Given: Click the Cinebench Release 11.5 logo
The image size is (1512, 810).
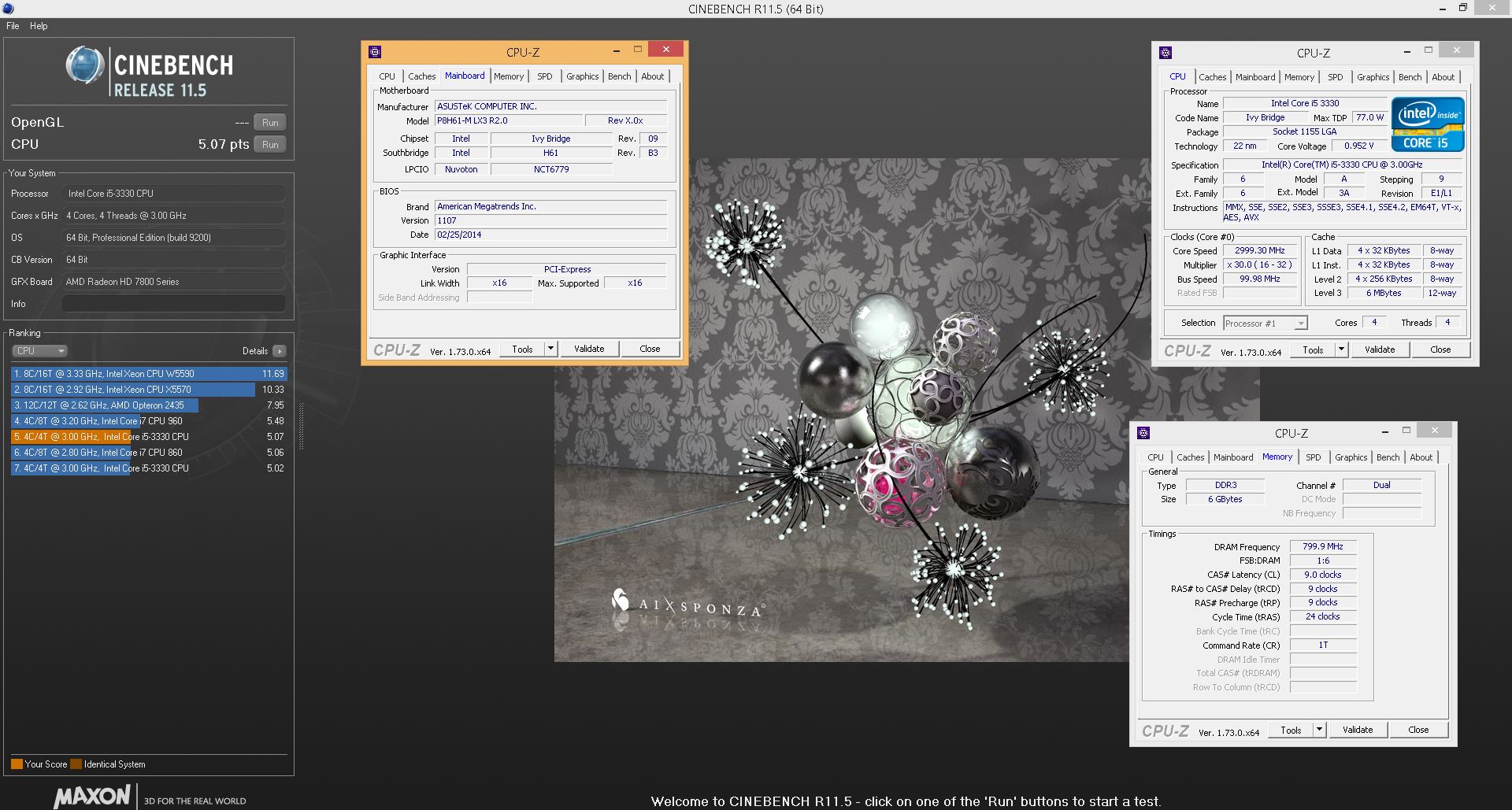Looking at the screenshot, I should [150, 73].
